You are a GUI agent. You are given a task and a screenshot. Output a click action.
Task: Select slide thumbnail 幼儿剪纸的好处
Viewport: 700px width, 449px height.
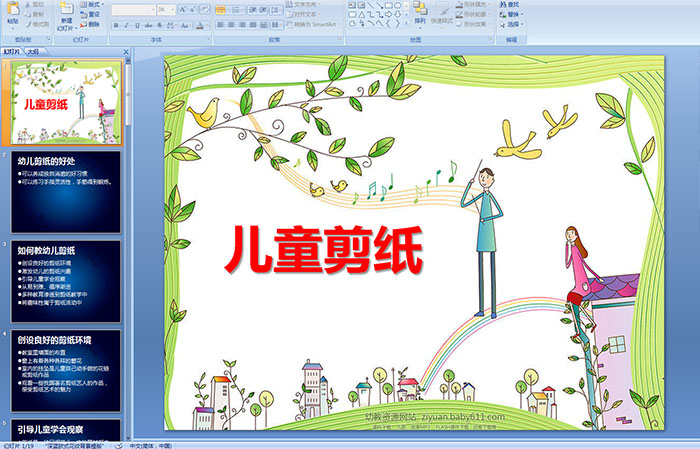[66, 192]
